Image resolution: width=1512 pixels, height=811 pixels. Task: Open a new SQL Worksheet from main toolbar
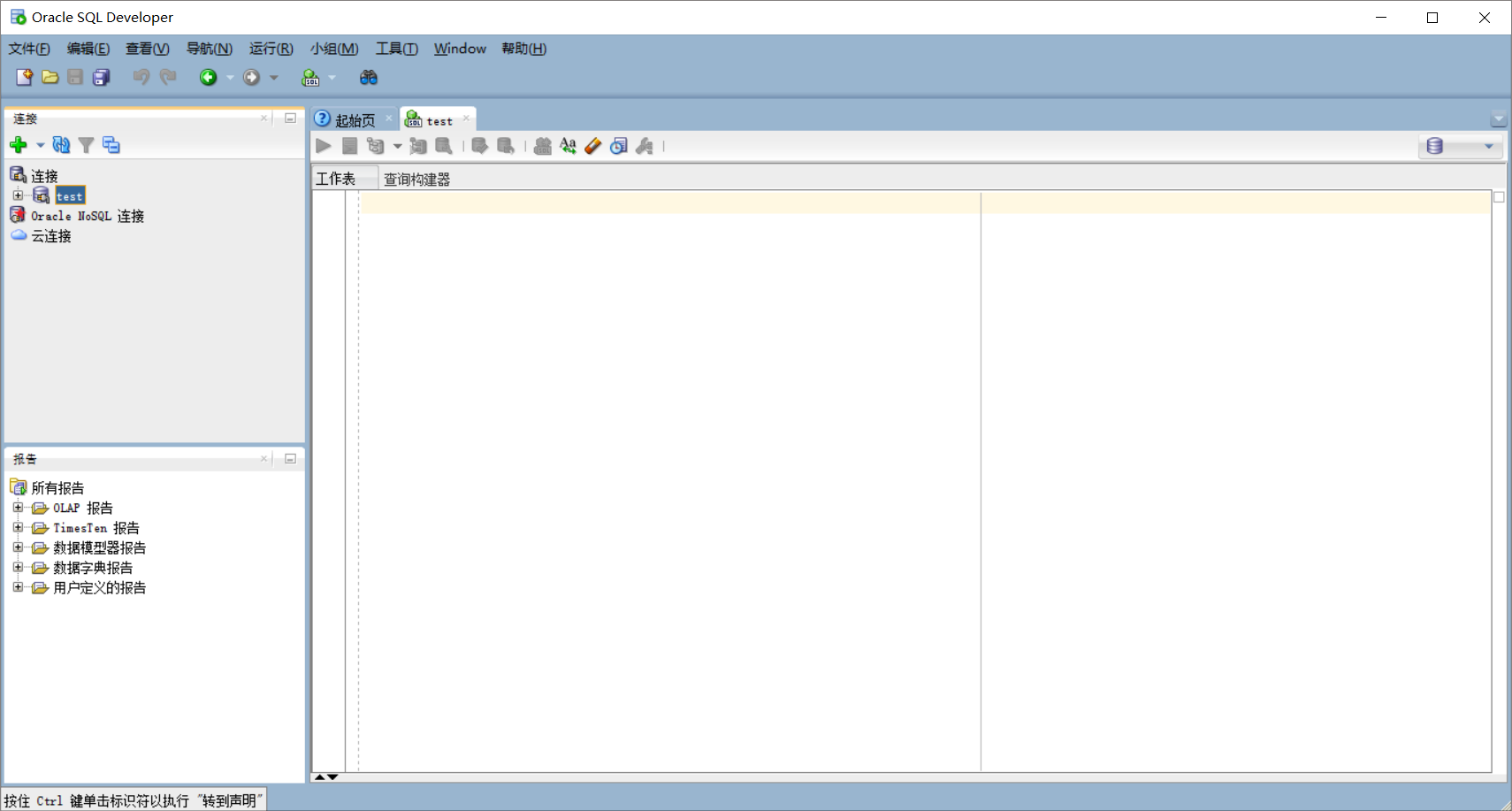pos(310,77)
